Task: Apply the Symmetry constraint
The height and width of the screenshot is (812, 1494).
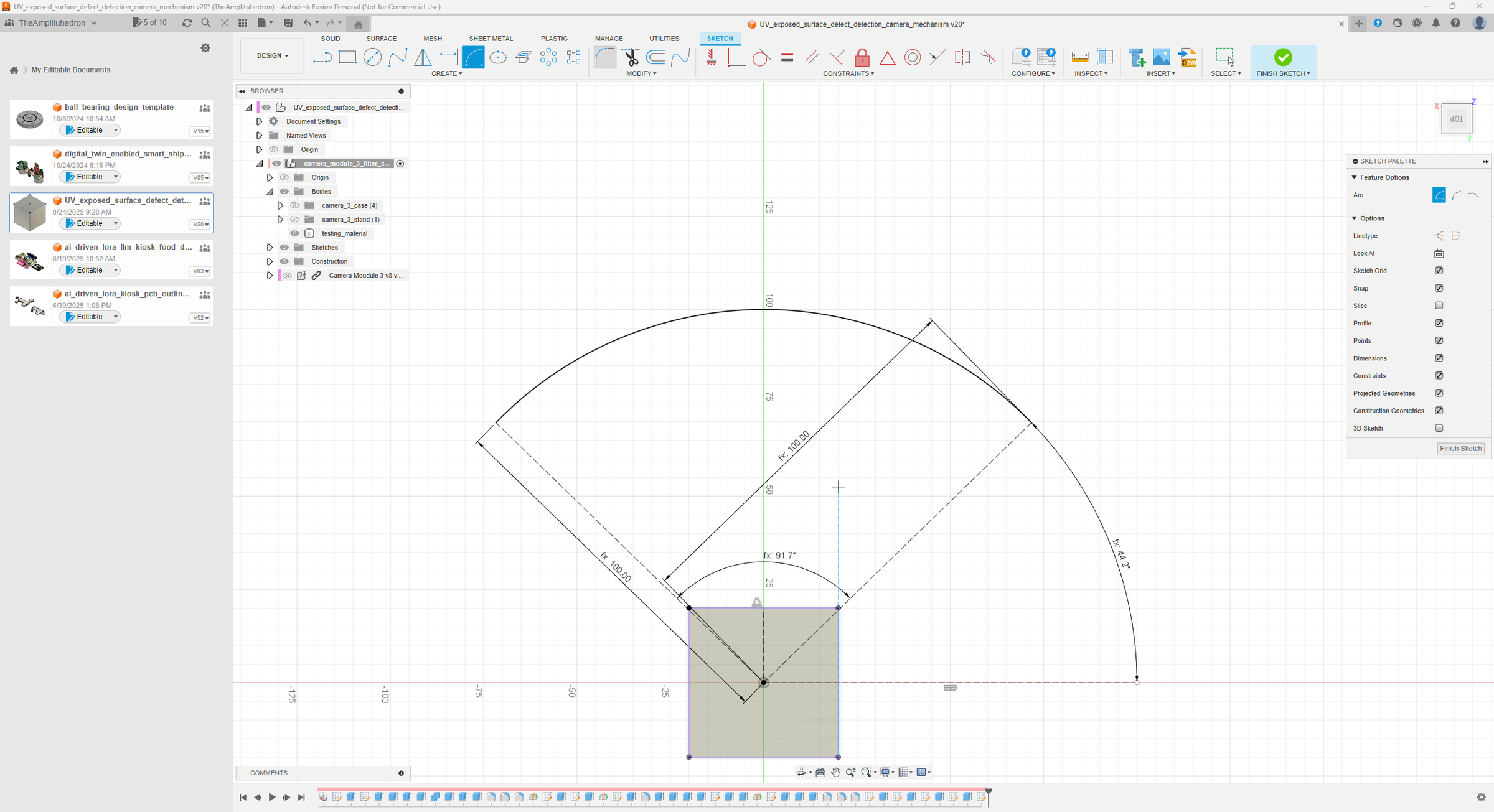Action: (x=962, y=58)
